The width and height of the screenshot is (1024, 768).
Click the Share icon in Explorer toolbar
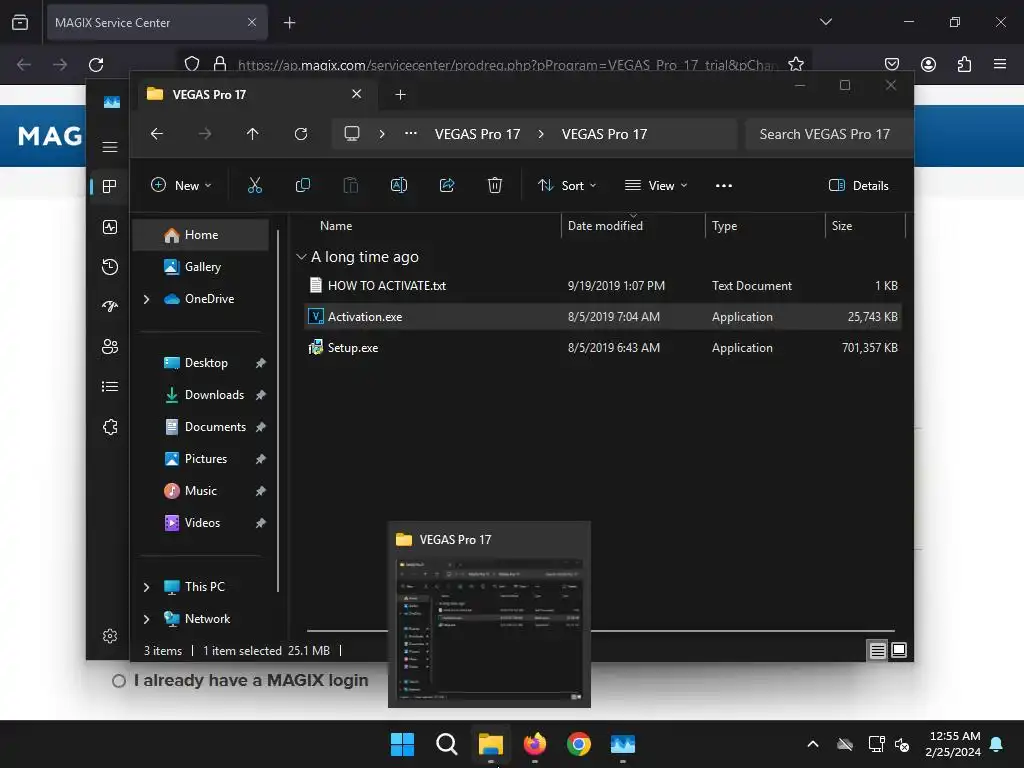447,185
